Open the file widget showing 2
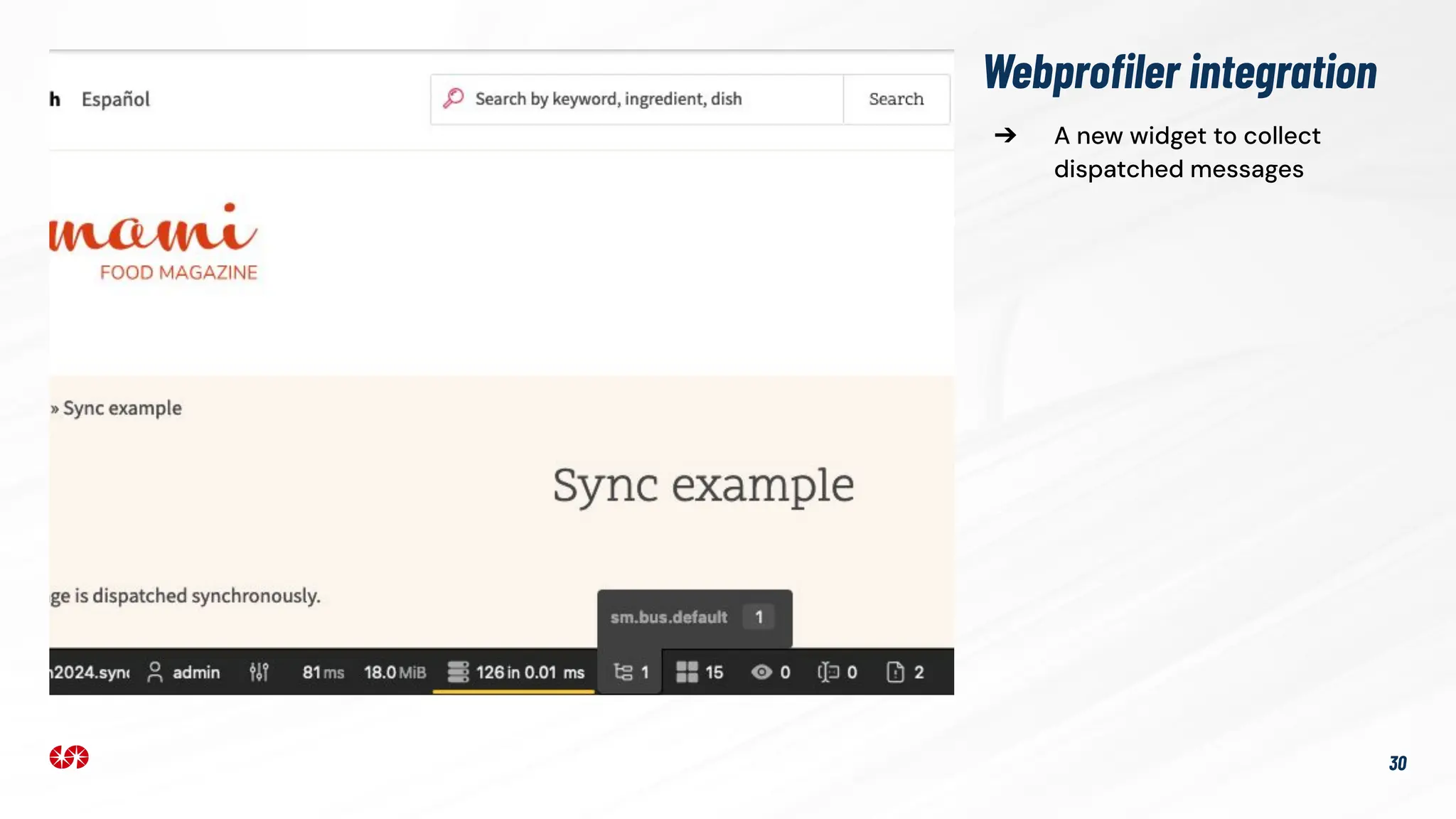Image resolution: width=1456 pixels, height=819 pixels. pos(905,672)
